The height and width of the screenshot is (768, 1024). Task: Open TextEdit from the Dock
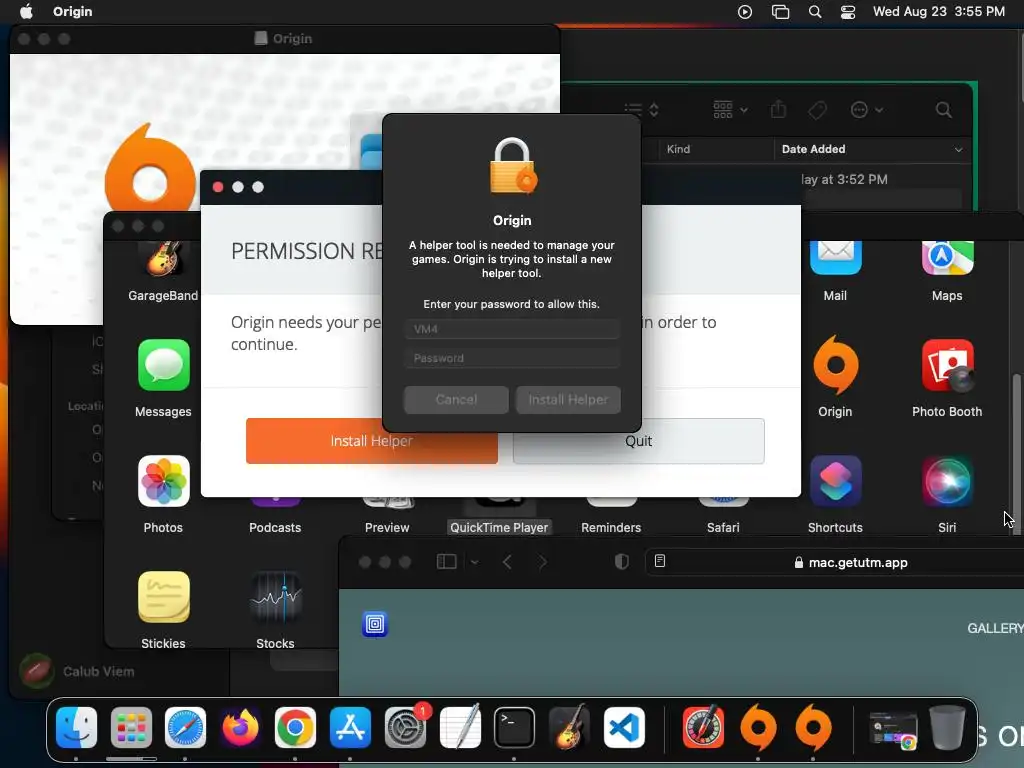point(460,728)
